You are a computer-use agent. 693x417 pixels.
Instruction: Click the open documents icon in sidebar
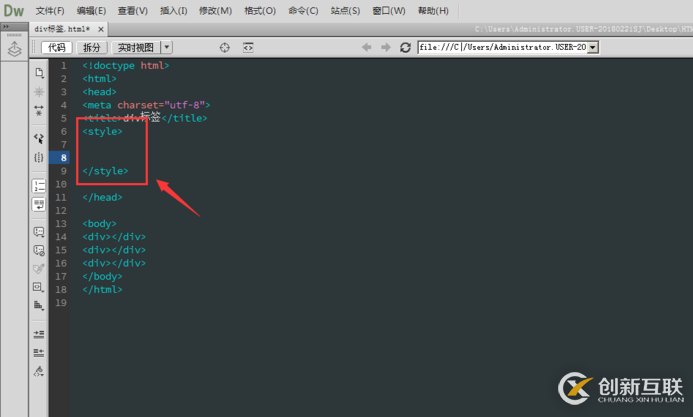pos(39,73)
